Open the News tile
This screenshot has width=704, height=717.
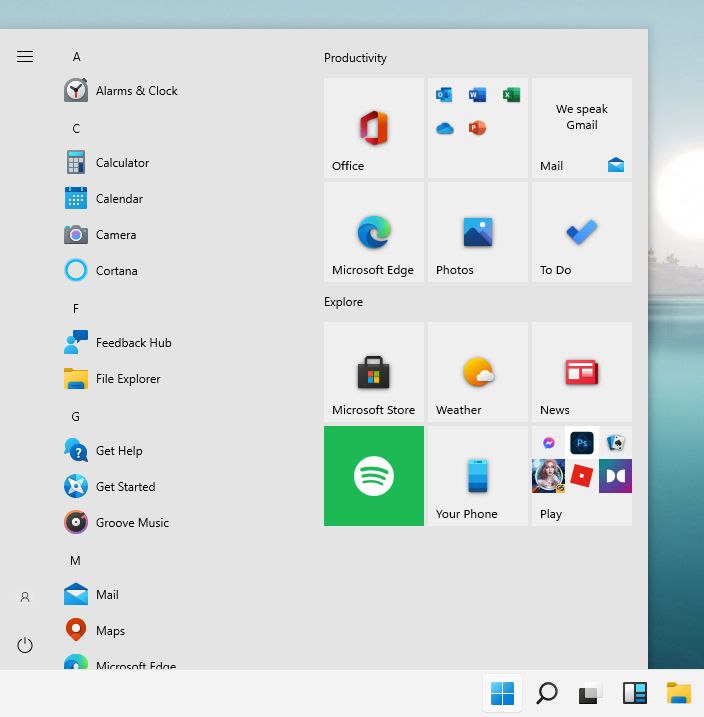pyautogui.click(x=582, y=372)
